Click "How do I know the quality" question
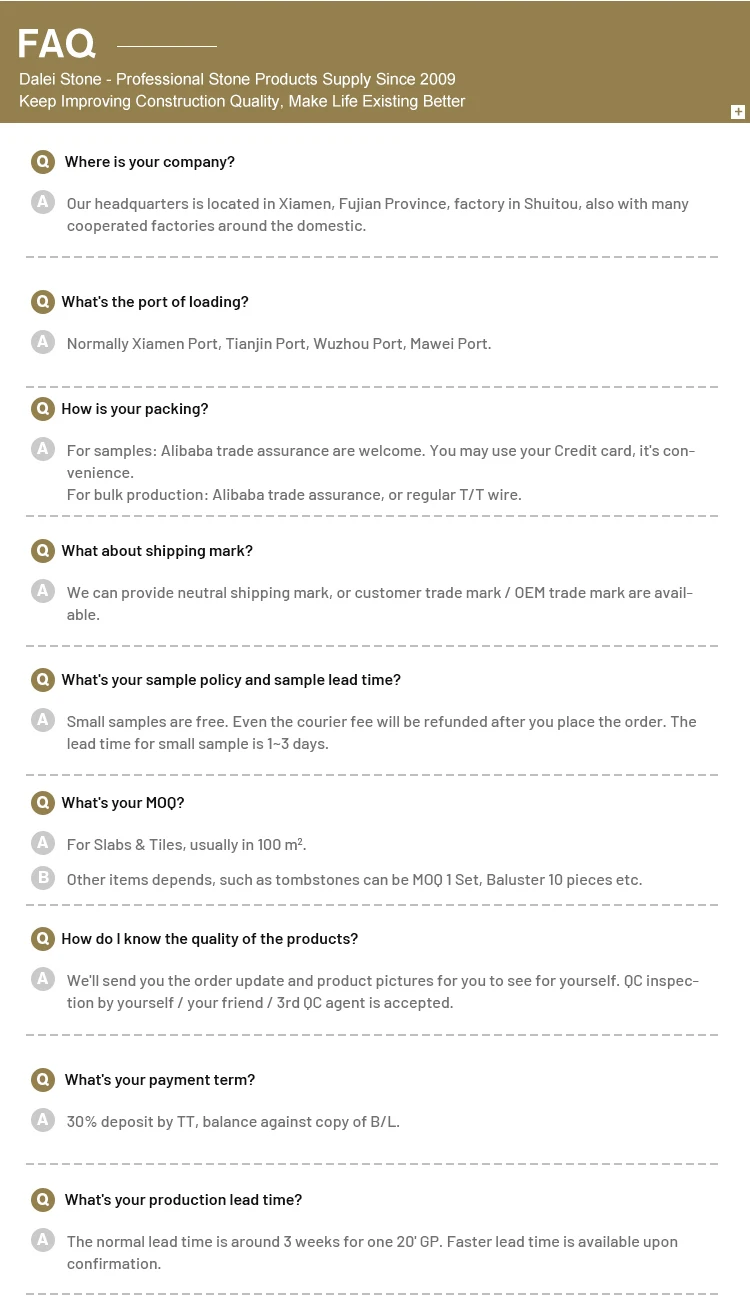Viewport: 750px width, 1298px height. click(x=210, y=939)
